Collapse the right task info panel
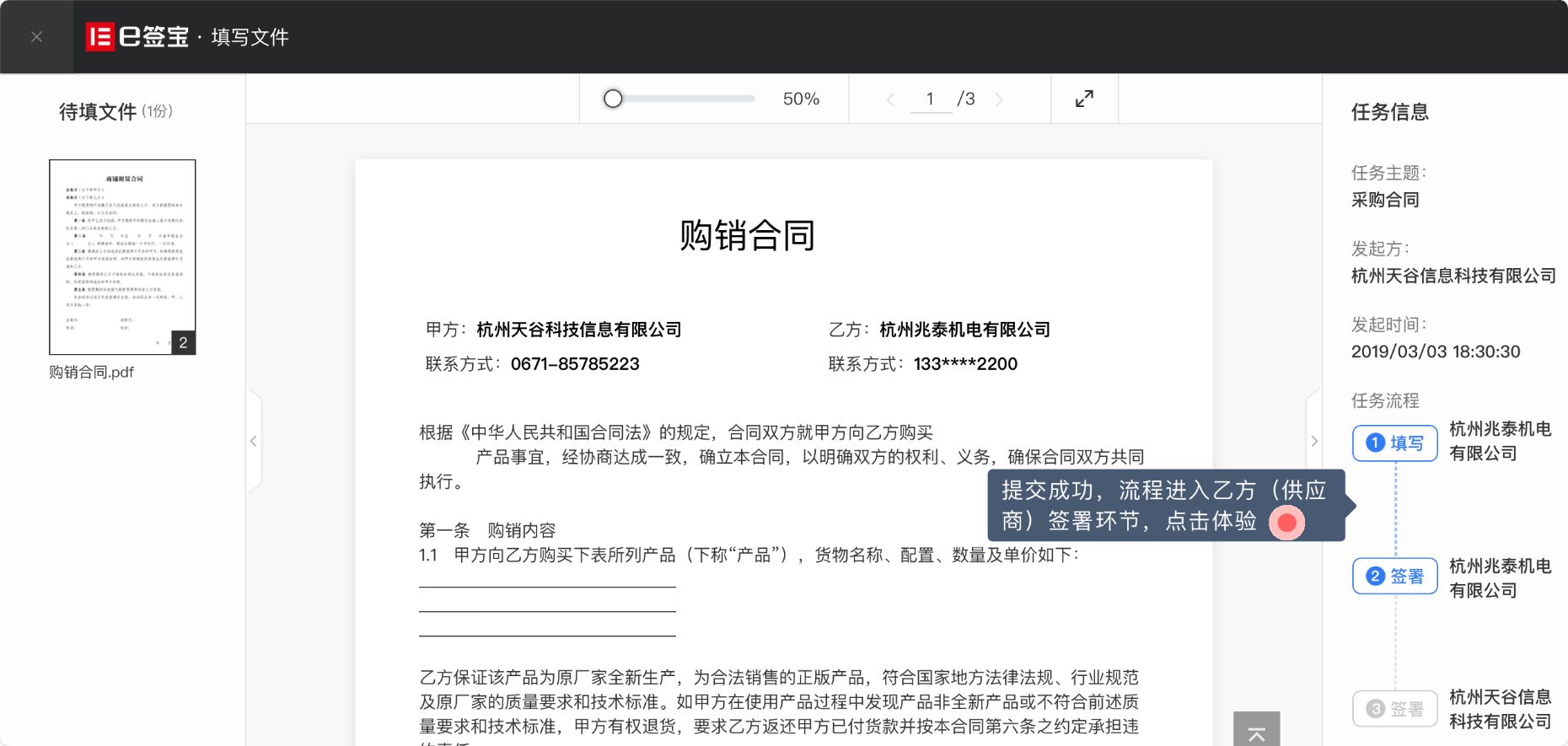The height and width of the screenshot is (746, 1568). tap(1313, 441)
